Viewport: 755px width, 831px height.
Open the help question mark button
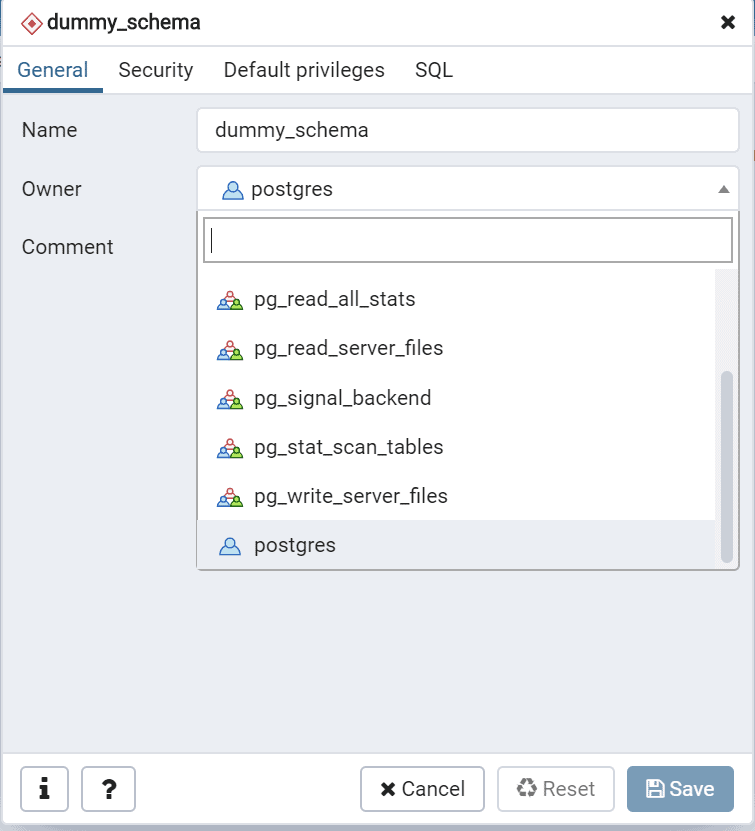108,789
